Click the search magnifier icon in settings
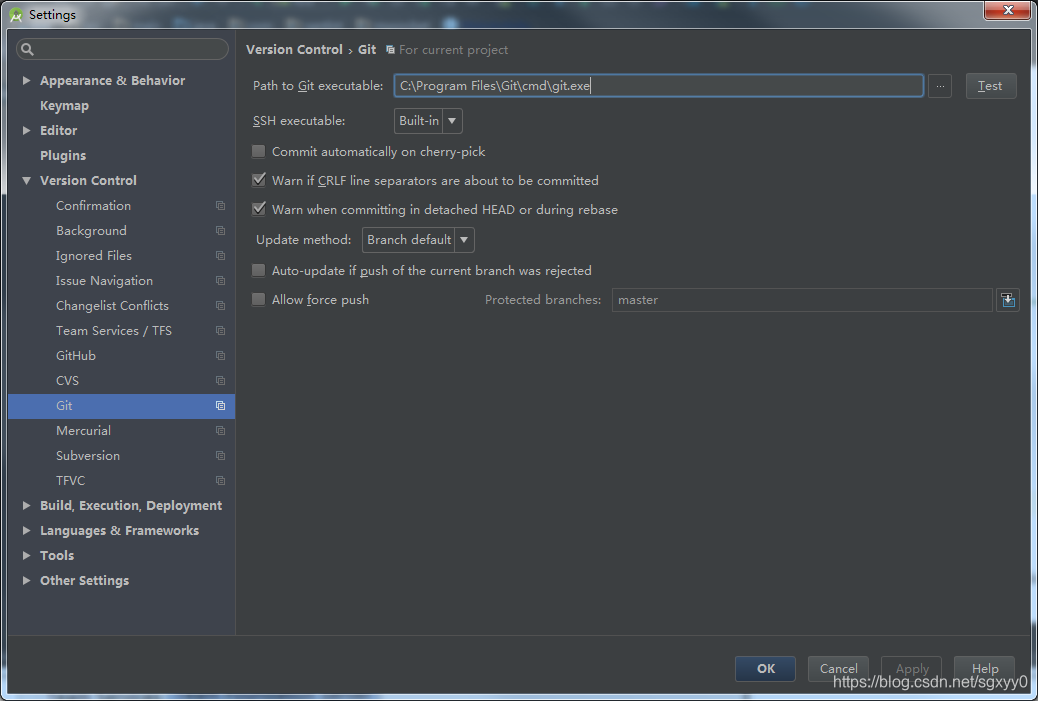Screen dimensions: 1038x701 pos(27,49)
